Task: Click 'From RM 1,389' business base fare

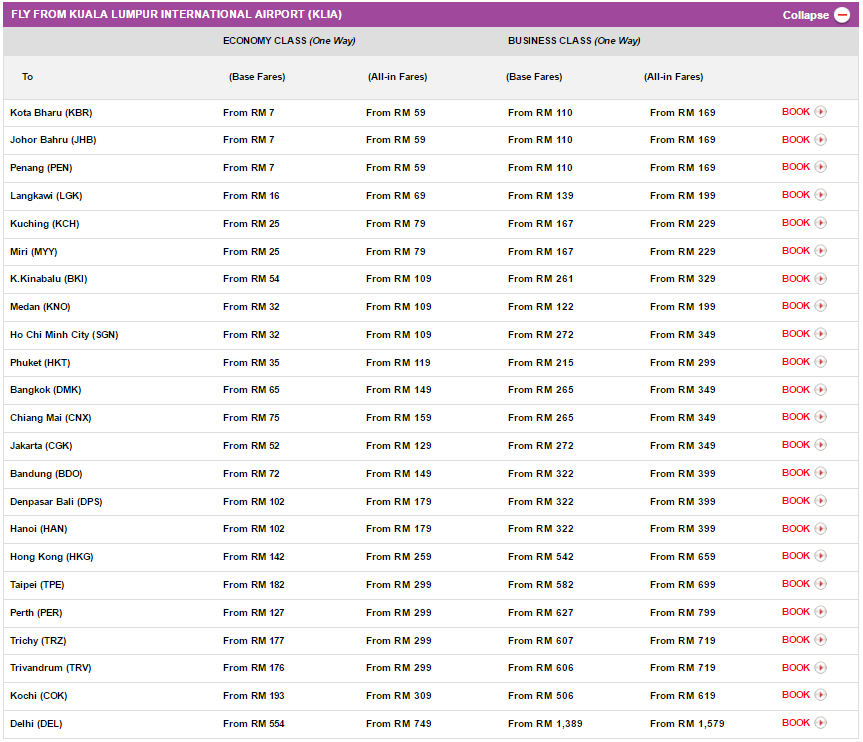Action: 545,724
